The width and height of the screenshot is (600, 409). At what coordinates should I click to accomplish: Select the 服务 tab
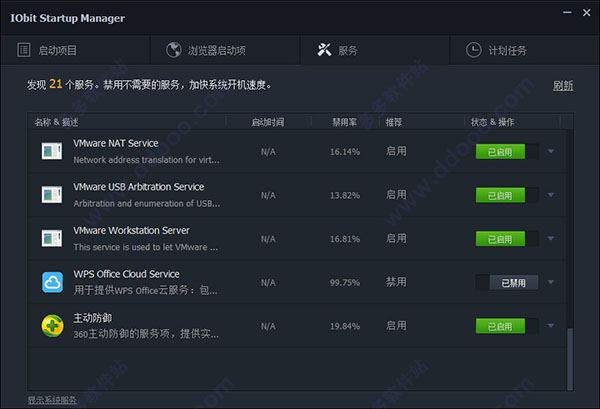click(x=375, y=50)
